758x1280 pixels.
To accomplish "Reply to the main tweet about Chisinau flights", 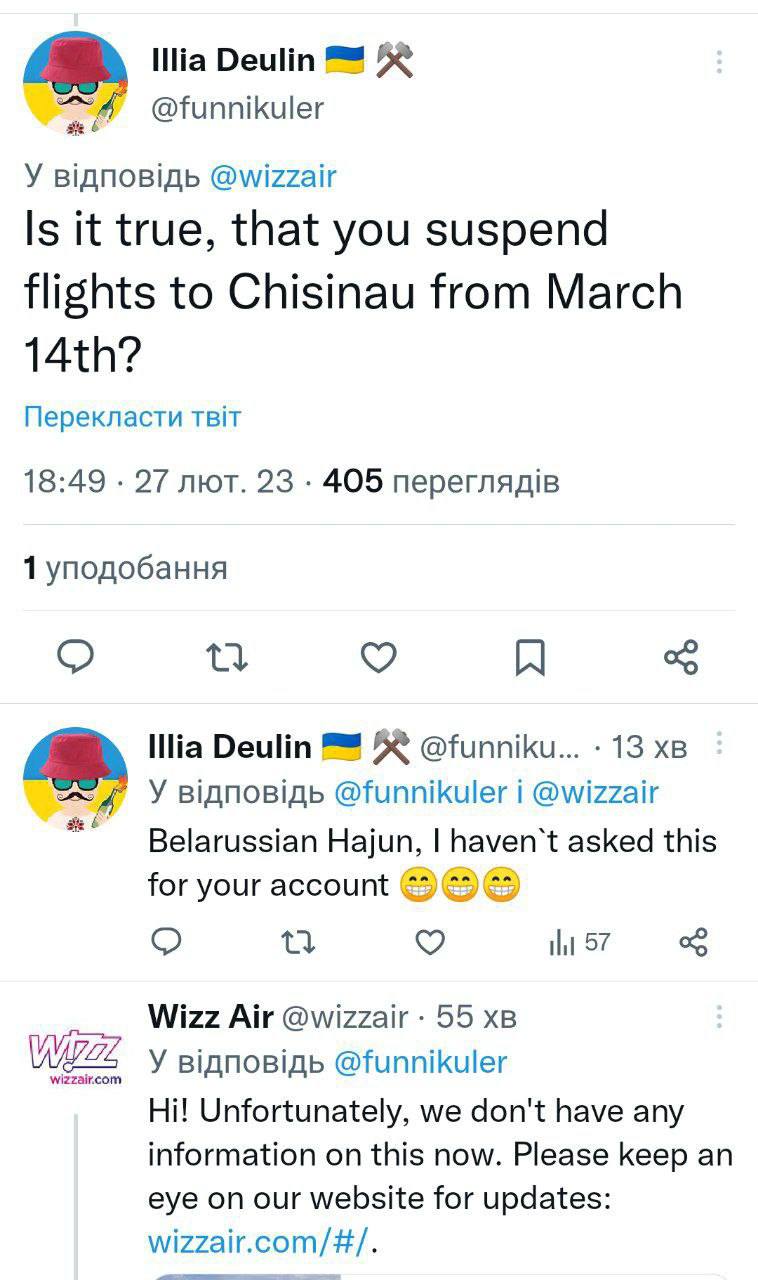I will pos(73,657).
